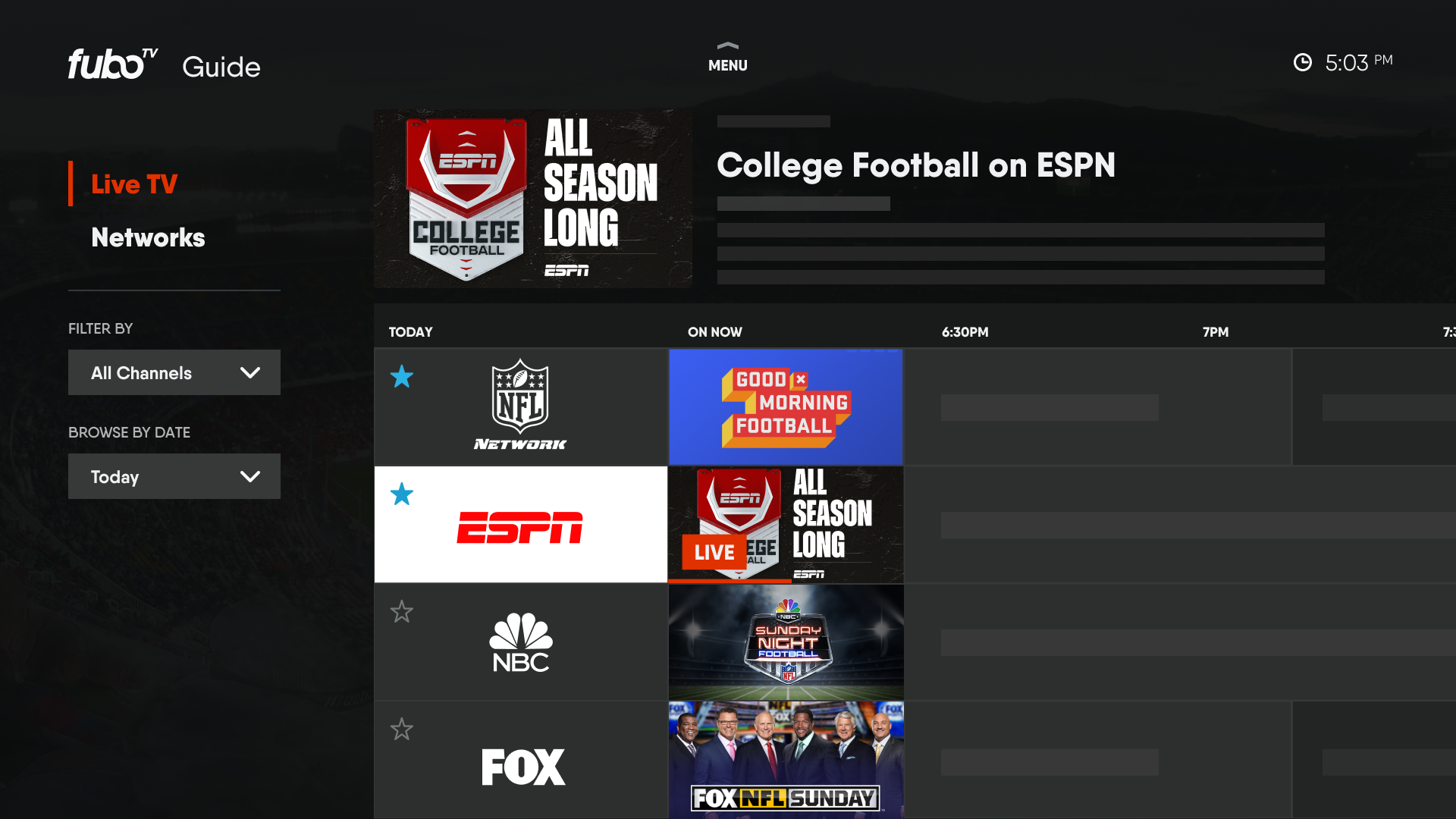Click the NBC channel icon
This screenshot has height=819, width=1456.
tap(520, 641)
